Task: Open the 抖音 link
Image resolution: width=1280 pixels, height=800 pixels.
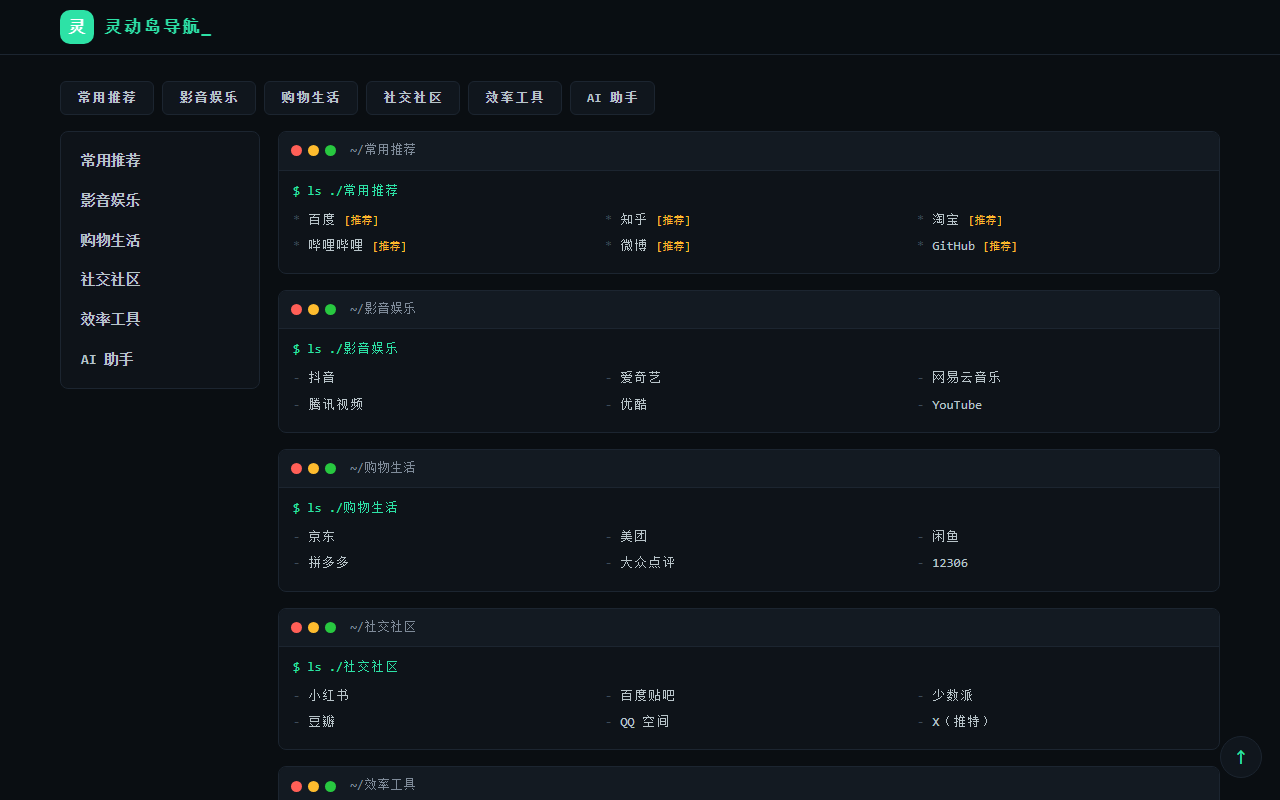Action: click(x=322, y=378)
